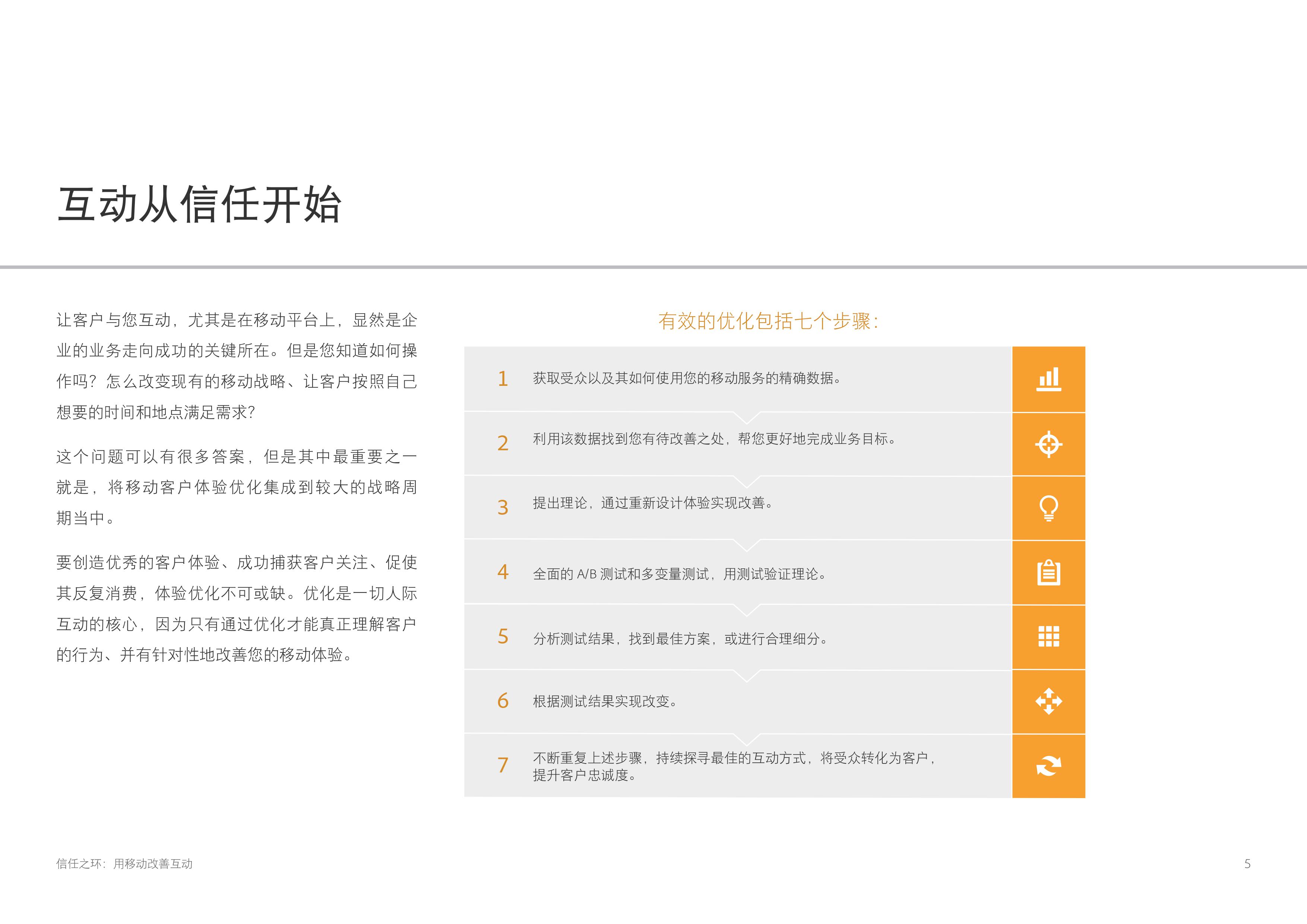1307x924 pixels.
Task: Click the step 1 text about 获取受众 data
Action: pos(687,378)
